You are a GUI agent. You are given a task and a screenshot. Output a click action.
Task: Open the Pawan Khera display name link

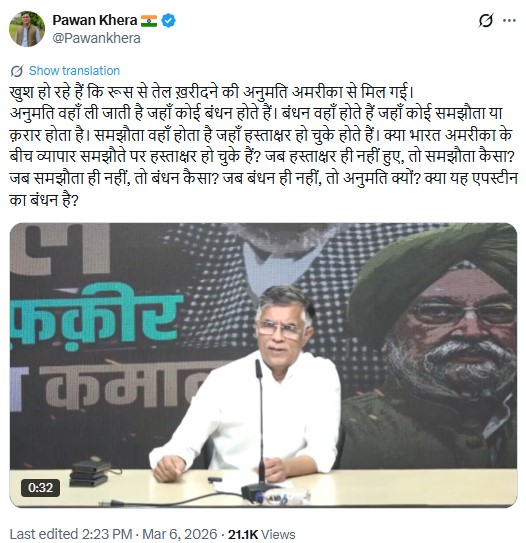(x=95, y=20)
